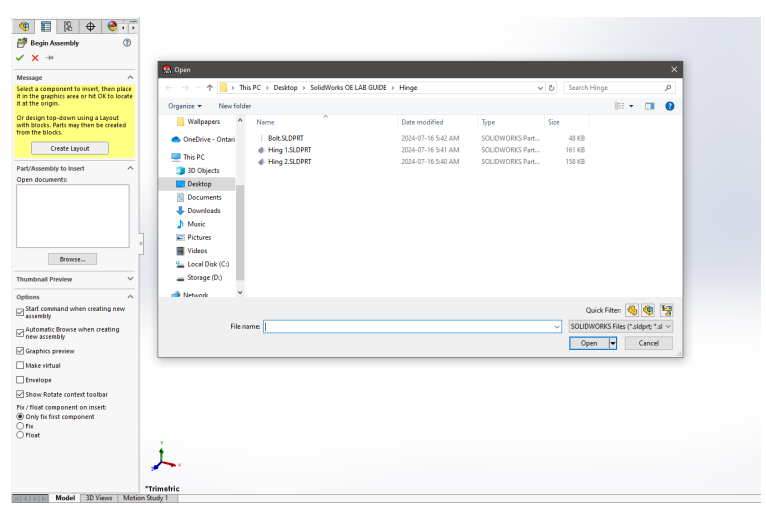Viewport: 766px width, 510px height.
Task: Go up one folder level
Action: click(x=210, y=88)
